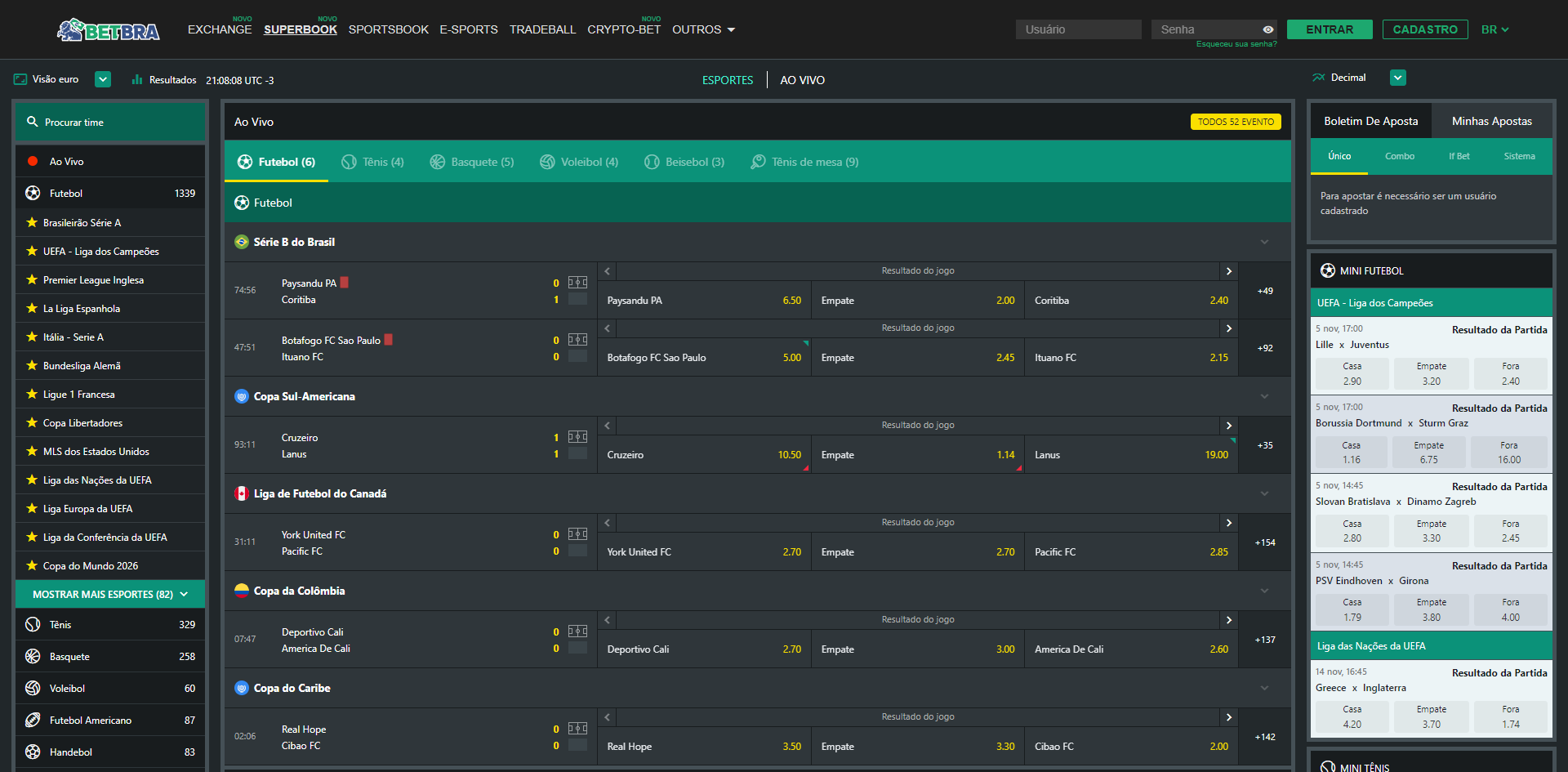Image resolution: width=1568 pixels, height=772 pixels.
Task: Click the Futebol ball icon in sidebar
Action: pos(33,193)
